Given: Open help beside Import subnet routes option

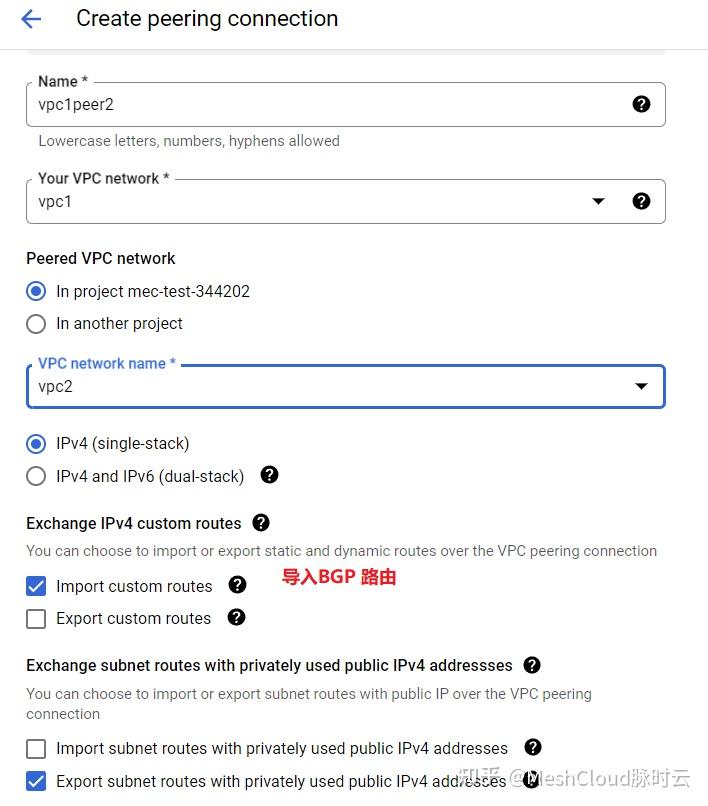Looking at the screenshot, I should point(532,748).
